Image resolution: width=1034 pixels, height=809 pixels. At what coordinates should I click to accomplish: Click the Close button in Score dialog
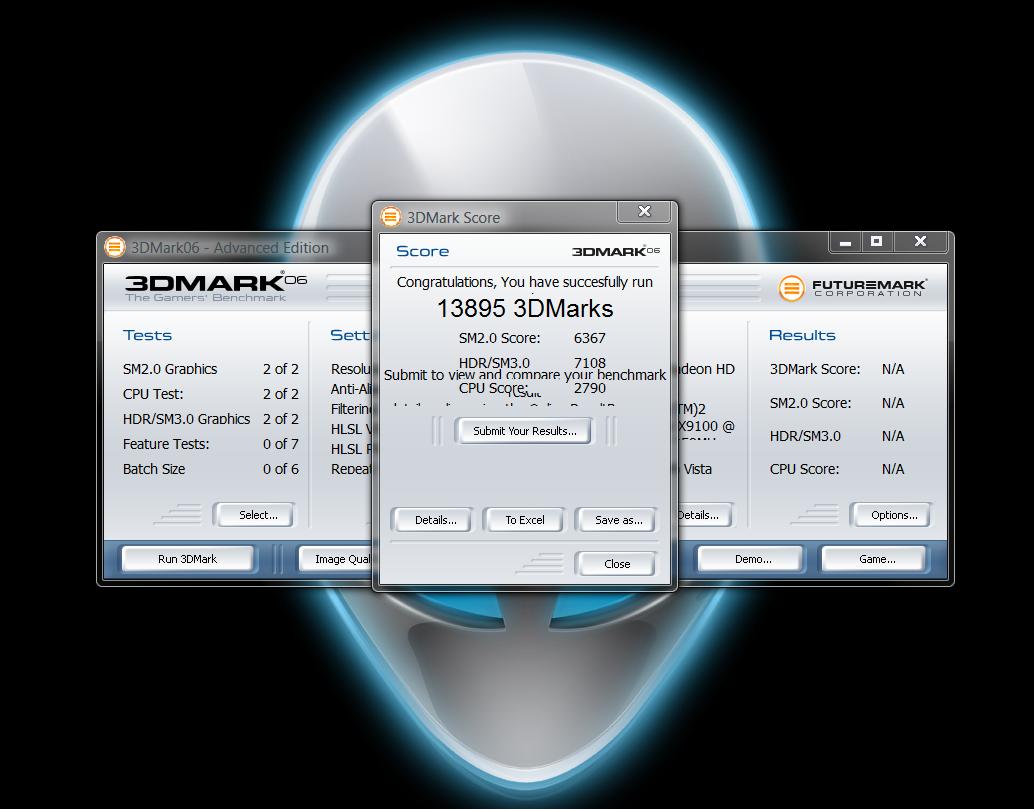(617, 564)
